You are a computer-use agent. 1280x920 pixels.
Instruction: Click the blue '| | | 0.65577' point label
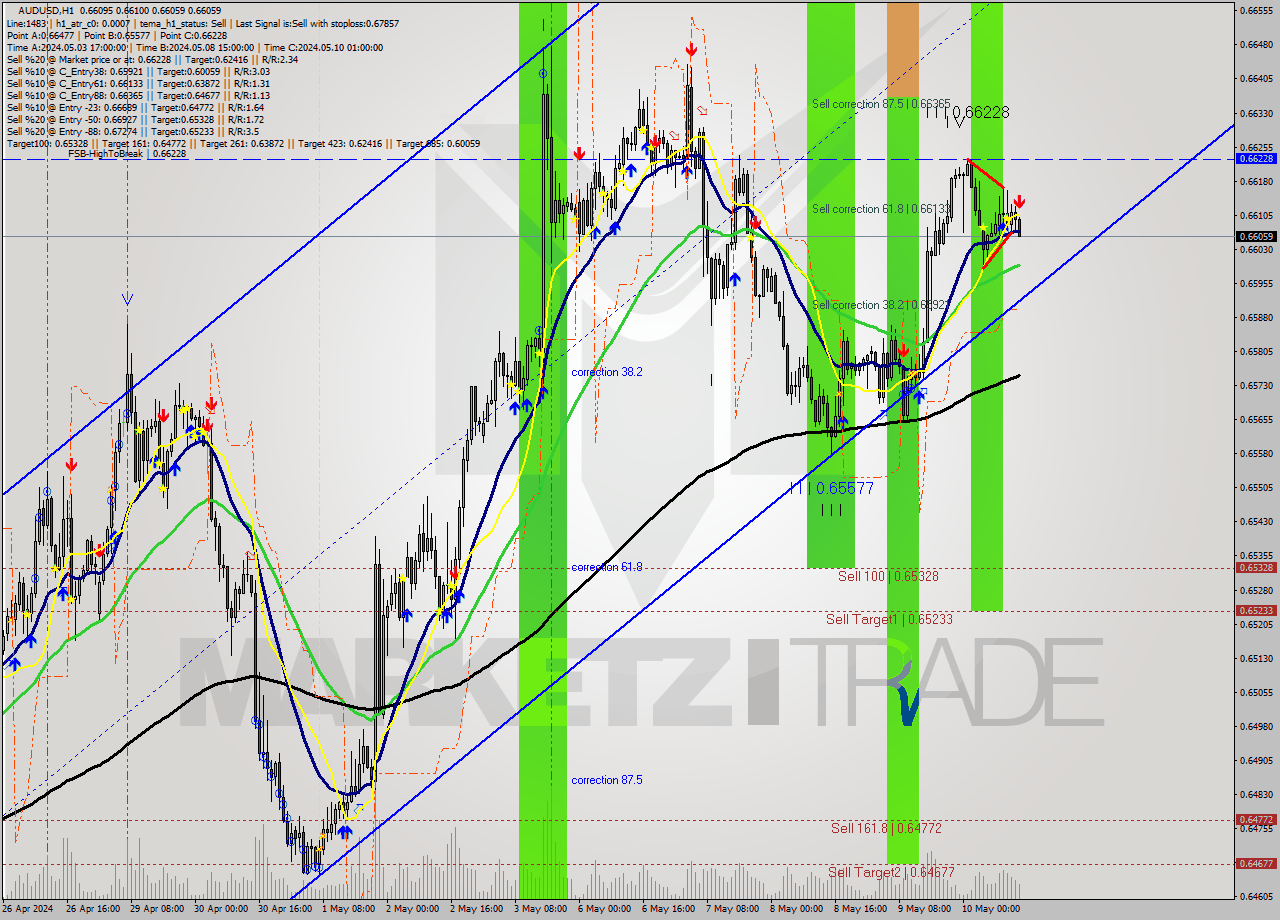coord(832,488)
